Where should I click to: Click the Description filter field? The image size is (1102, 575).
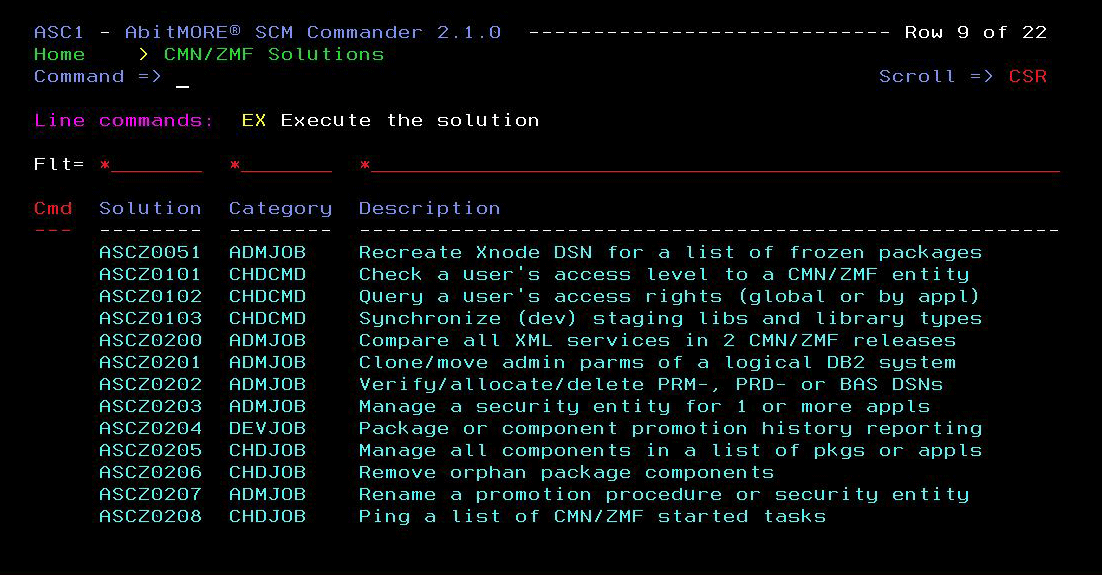(709, 164)
